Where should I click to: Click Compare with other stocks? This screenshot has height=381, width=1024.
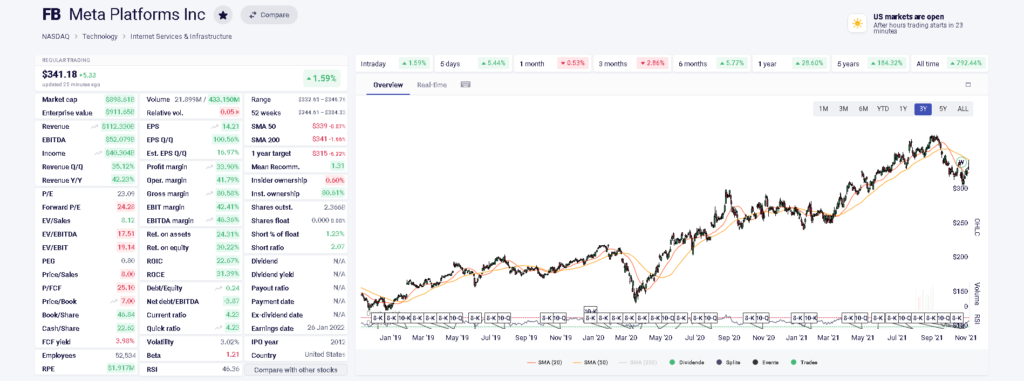point(296,370)
